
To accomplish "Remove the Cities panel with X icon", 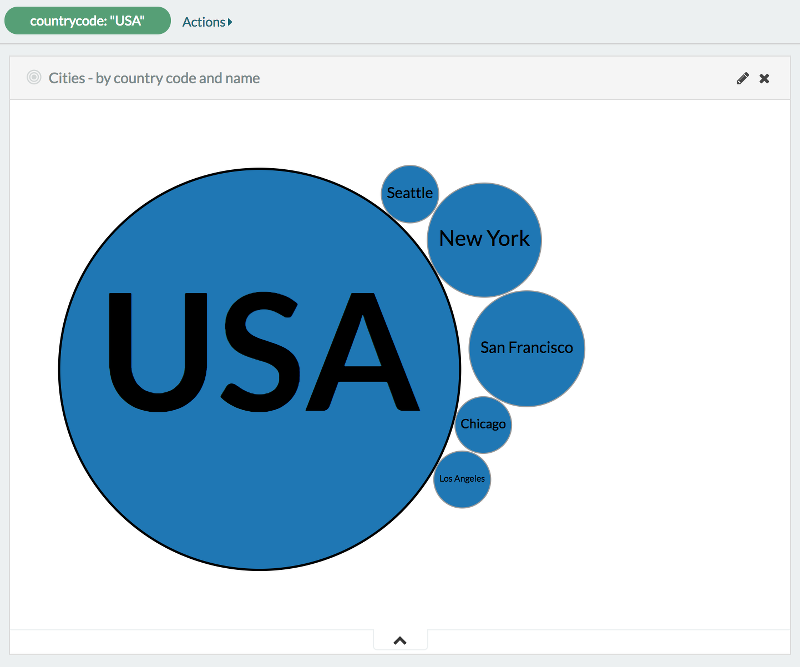I will point(764,78).
